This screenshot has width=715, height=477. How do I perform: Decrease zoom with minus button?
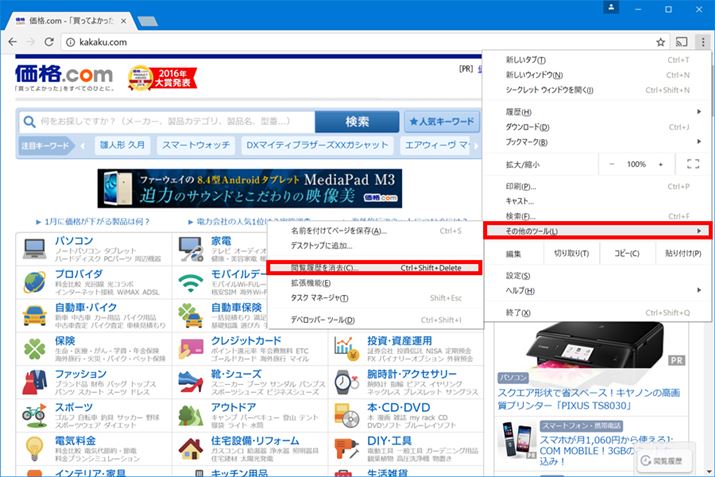pos(612,164)
